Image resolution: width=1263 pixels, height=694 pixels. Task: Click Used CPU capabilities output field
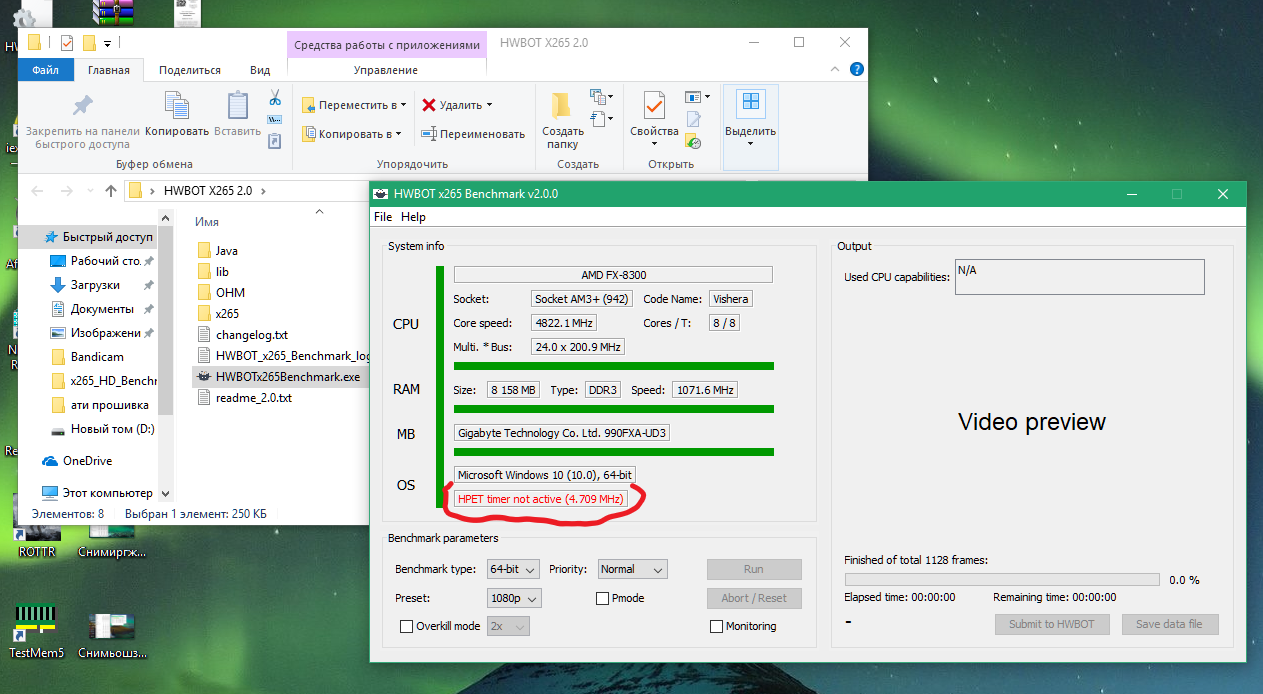coord(1080,277)
